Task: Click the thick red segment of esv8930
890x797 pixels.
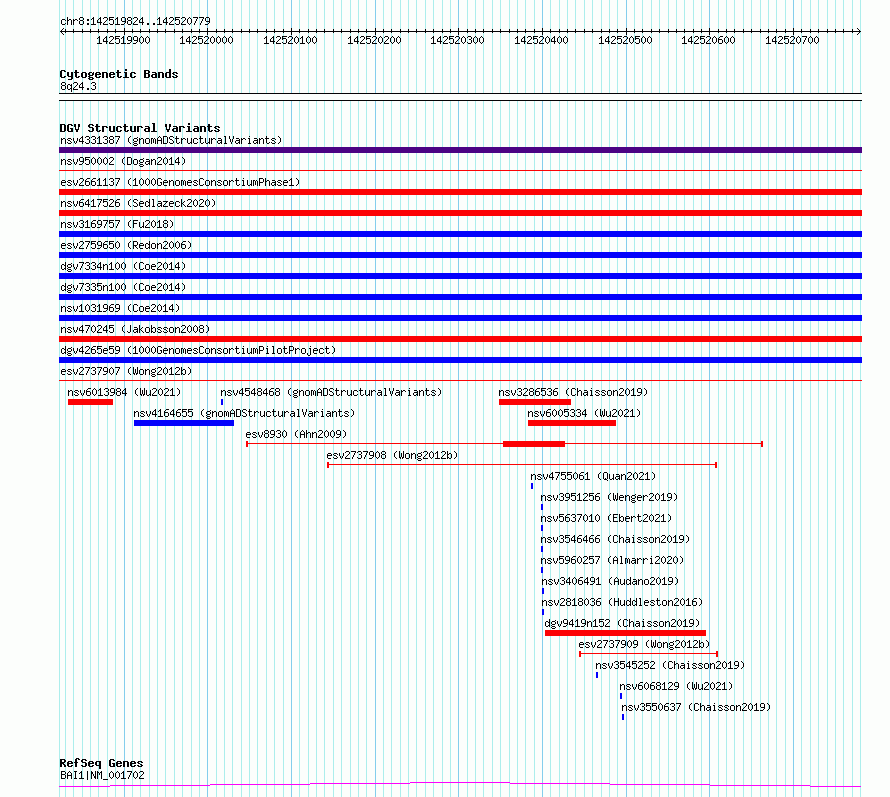Action: click(x=534, y=444)
